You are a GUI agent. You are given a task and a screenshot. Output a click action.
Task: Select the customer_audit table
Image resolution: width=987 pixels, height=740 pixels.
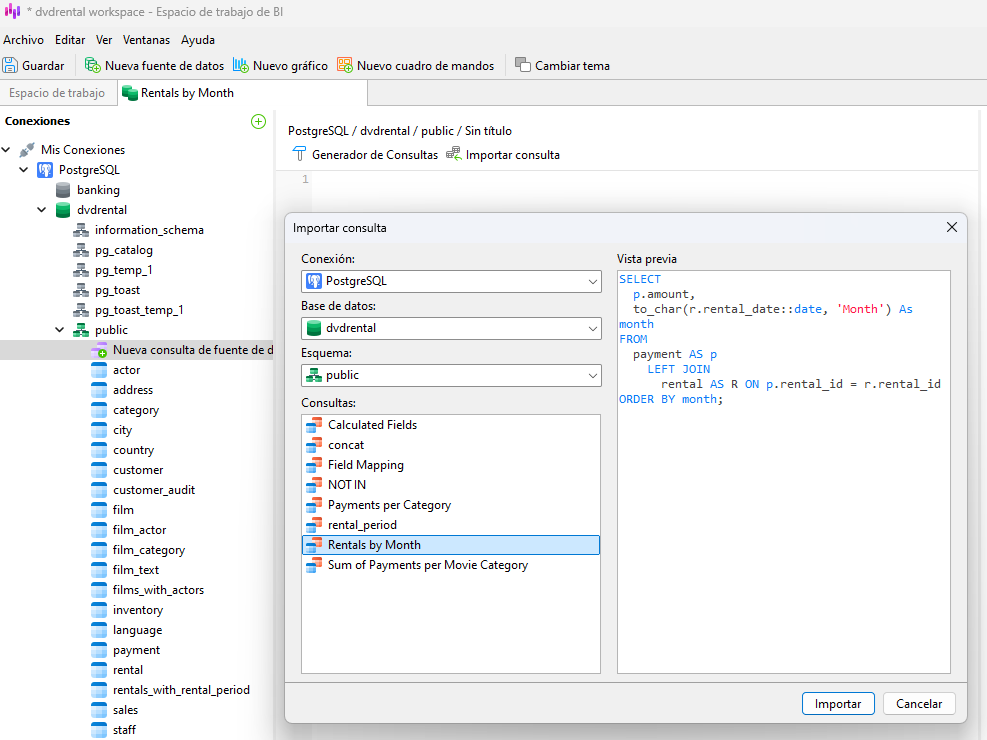pos(154,490)
